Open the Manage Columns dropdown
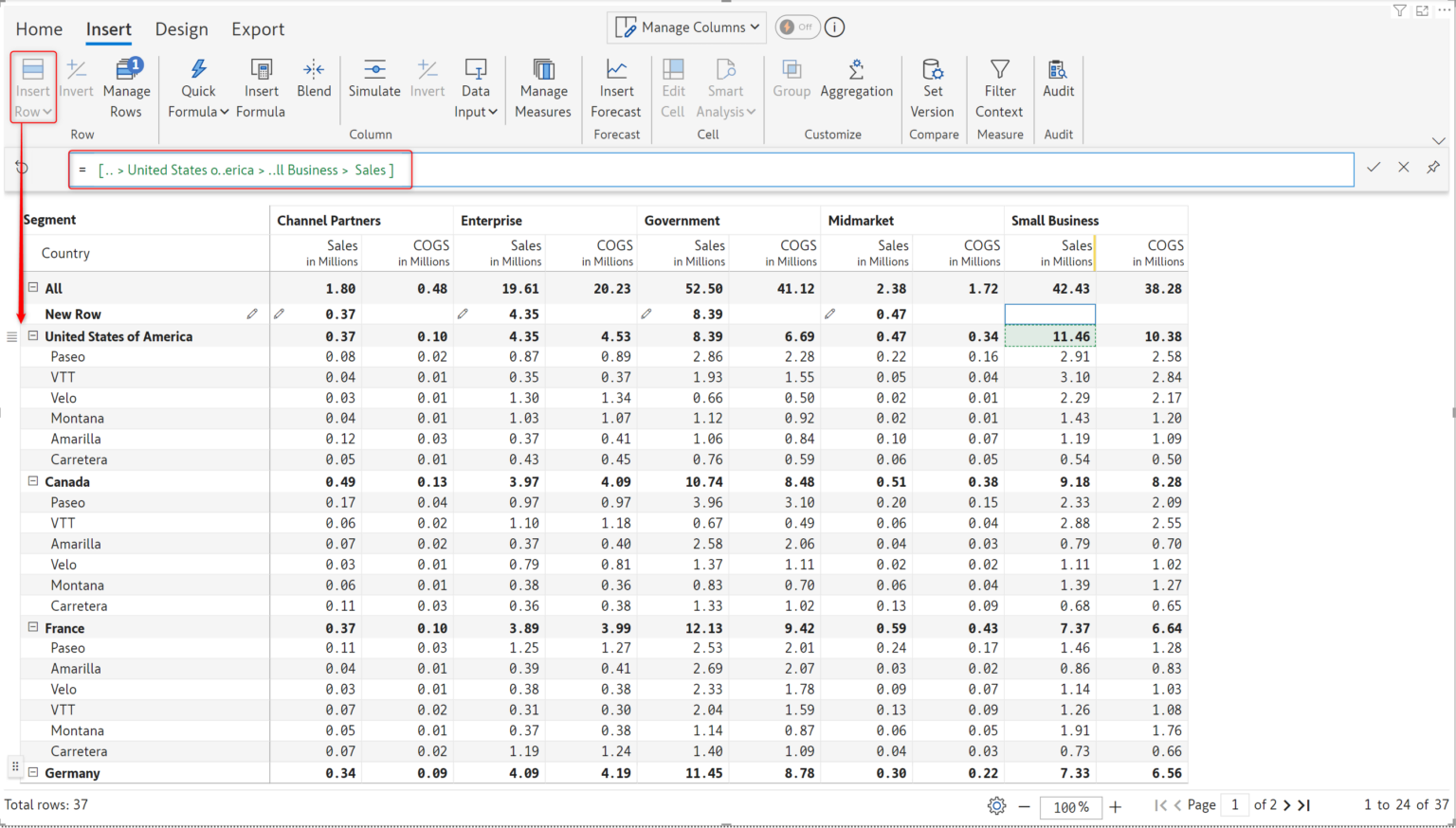 click(x=685, y=27)
